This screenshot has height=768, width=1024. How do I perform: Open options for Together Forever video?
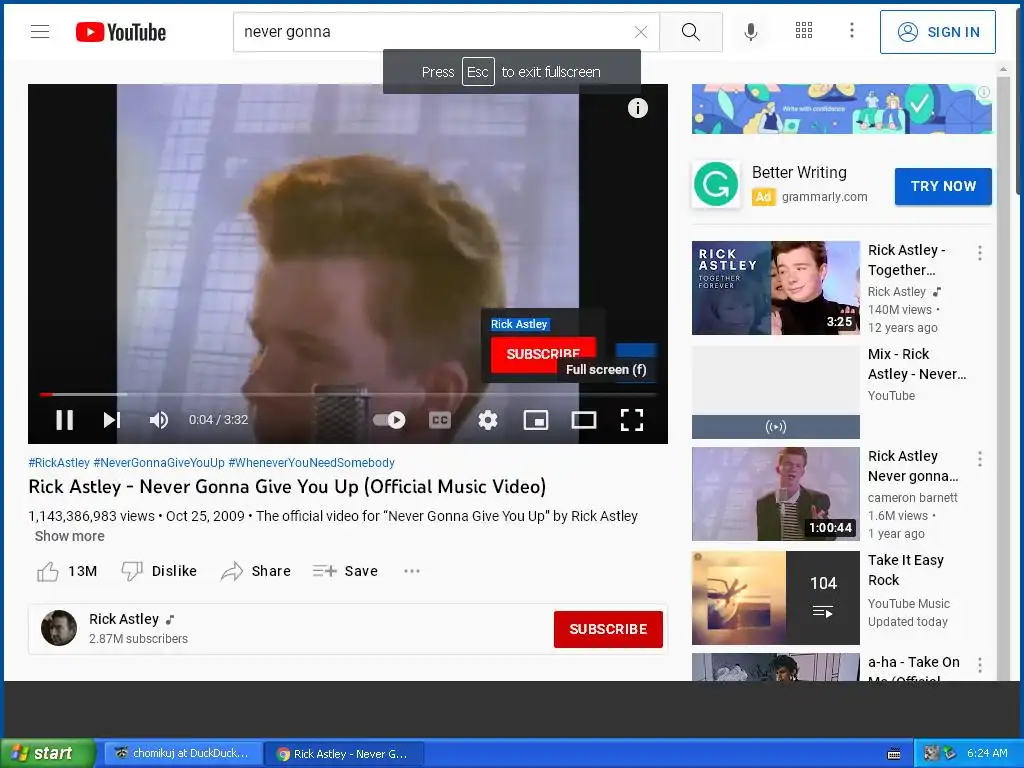click(x=980, y=253)
